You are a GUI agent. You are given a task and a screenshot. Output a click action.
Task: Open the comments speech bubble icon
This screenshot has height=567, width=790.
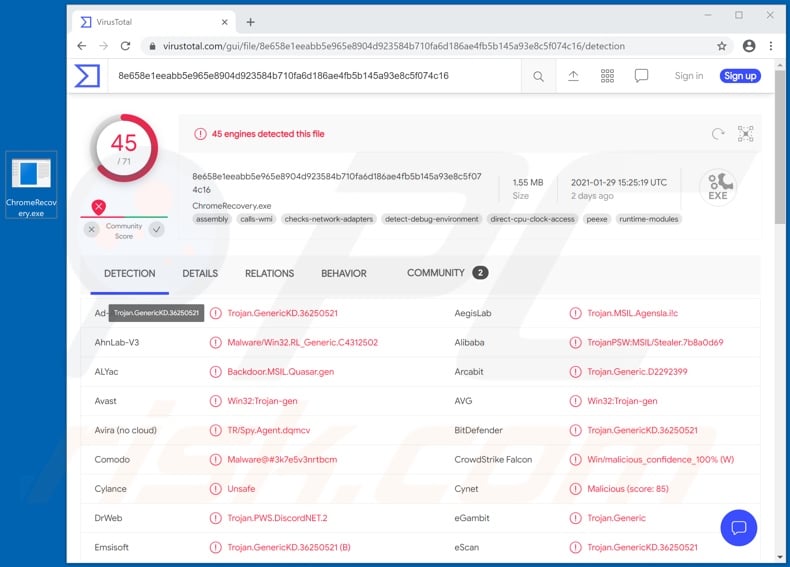click(641, 76)
